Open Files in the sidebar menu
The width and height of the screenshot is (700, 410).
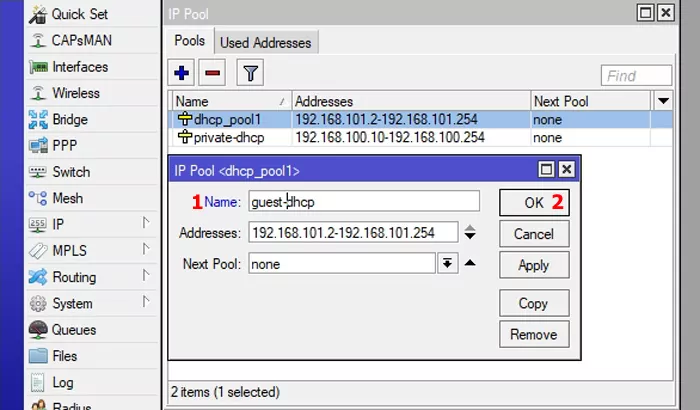click(65, 355)
